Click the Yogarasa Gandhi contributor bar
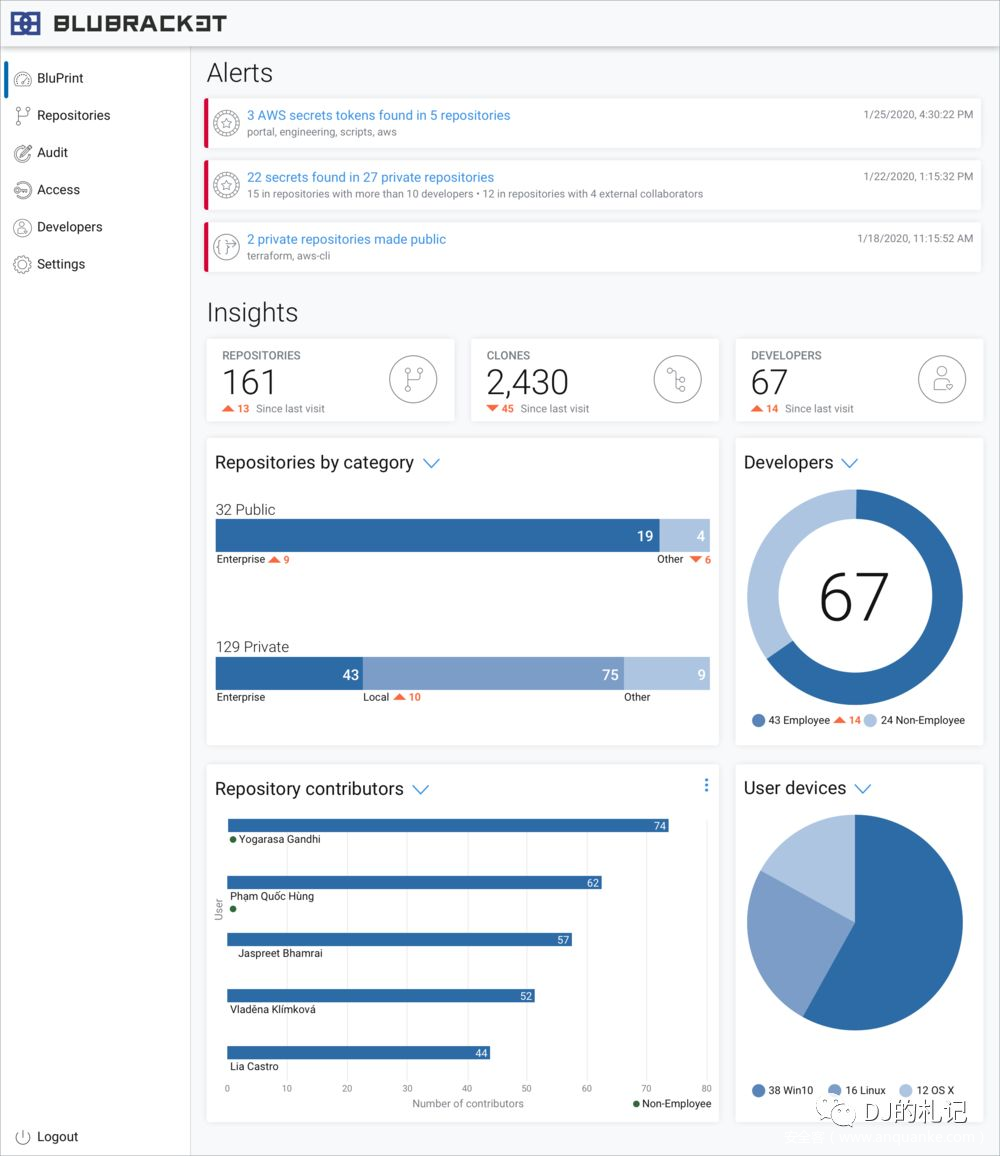Screen dimensions: 1000x1156 point(447,825)
